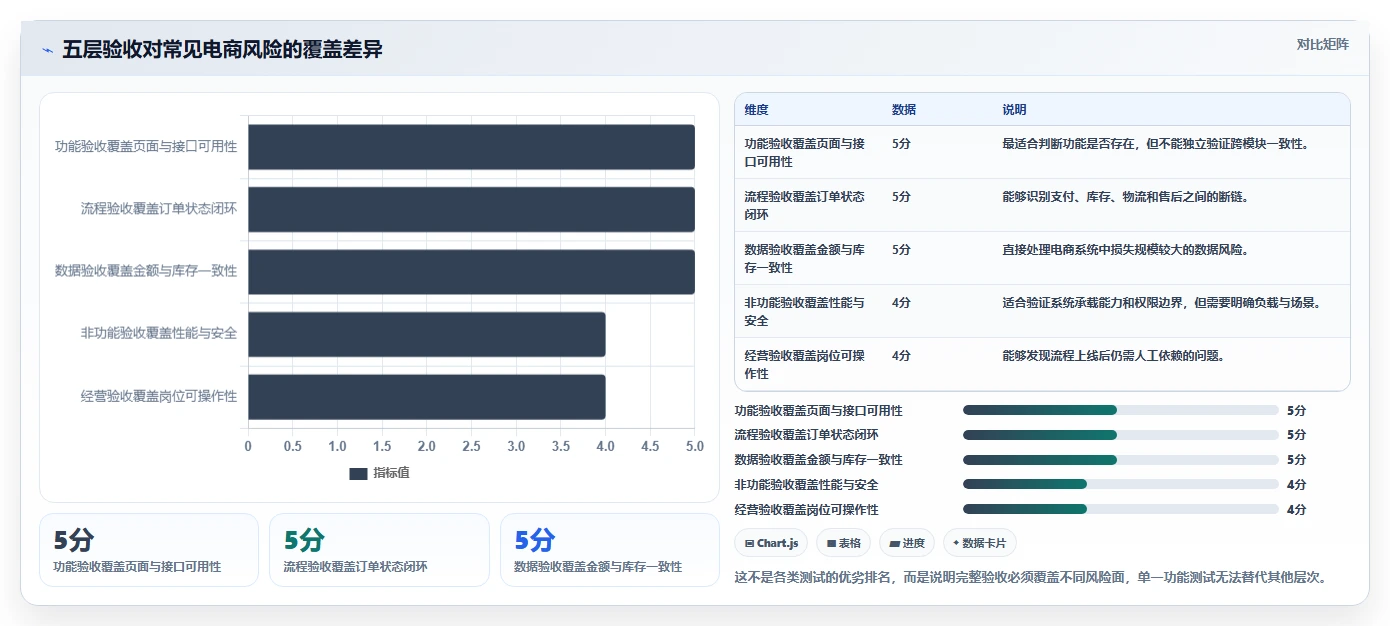Image resolution: width=1390 pixels, height=626 pixels.
Task: Select the 进度 chip label
Action: (x=914, y=543)
